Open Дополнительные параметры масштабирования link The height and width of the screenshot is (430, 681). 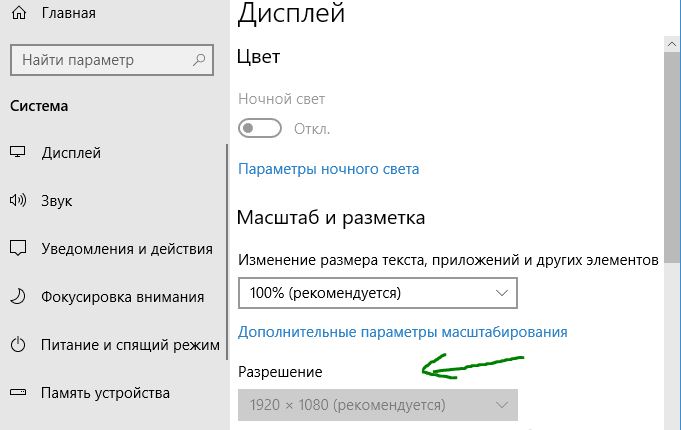click(x=403, y=332)
